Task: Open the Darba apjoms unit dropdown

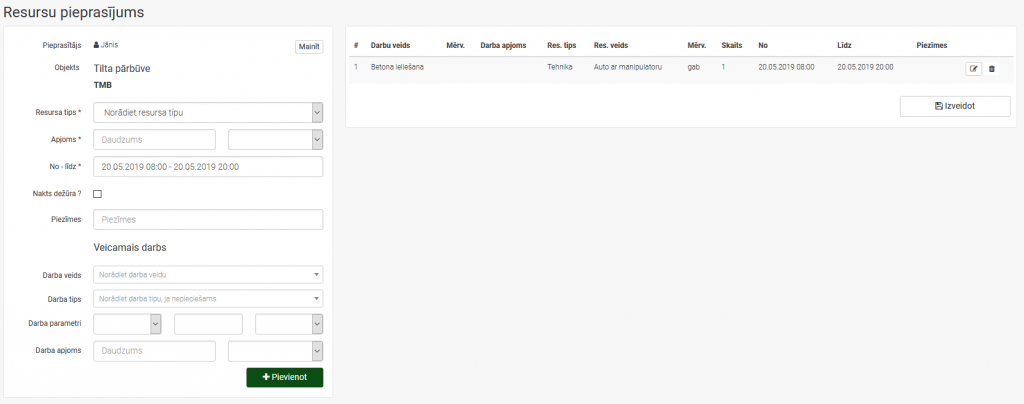Action: (x=276, y=351)
